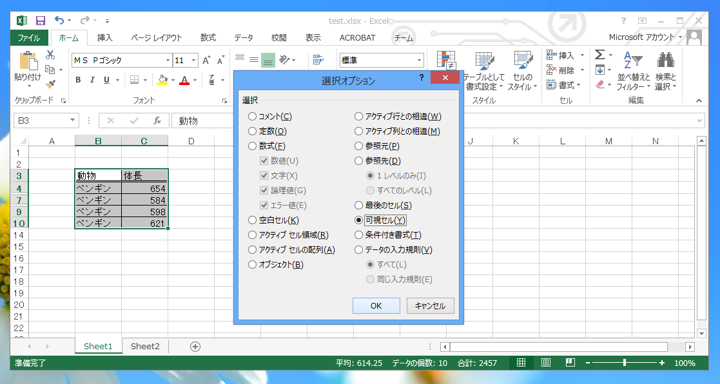This screenshot has width=720, height=384.
Task: Select the 数式(F) radio button
Action: pyautogui.click(x=252, y=146)
